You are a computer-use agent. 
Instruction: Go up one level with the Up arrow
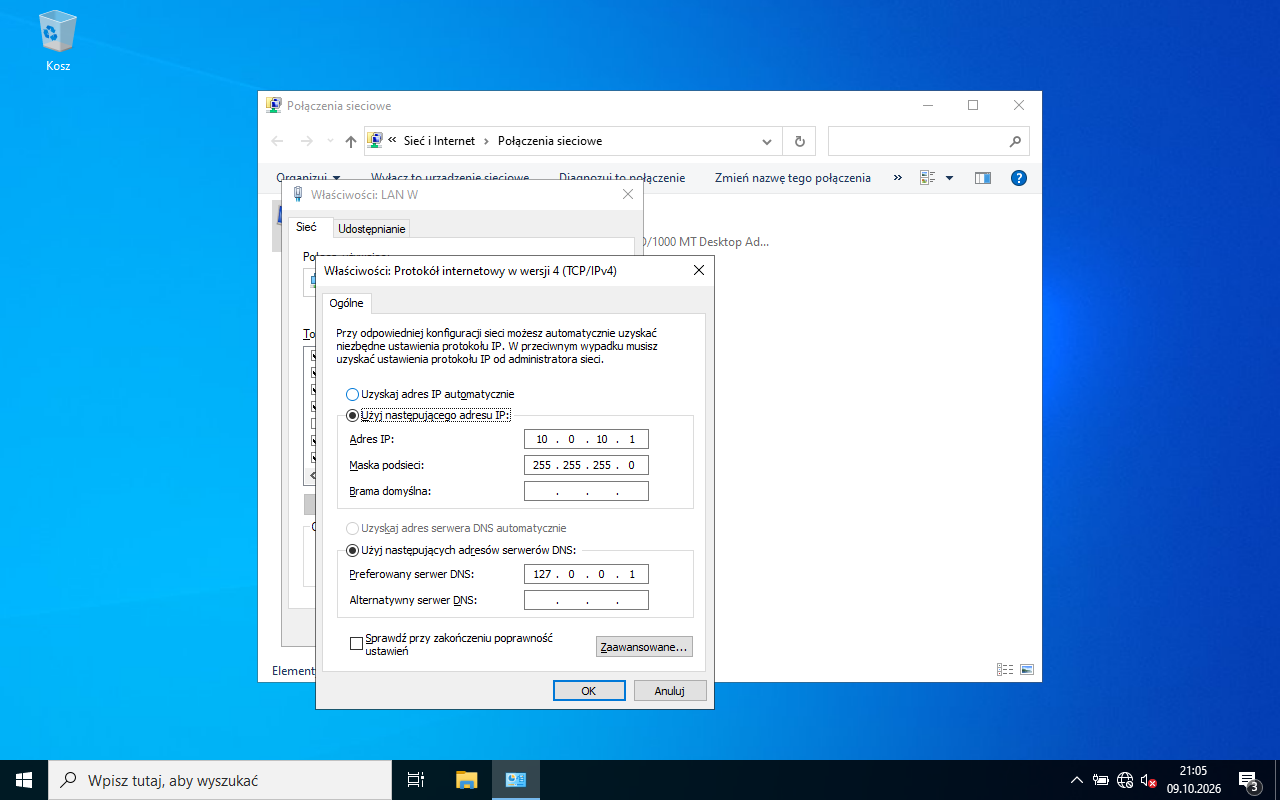click(351, 141)
